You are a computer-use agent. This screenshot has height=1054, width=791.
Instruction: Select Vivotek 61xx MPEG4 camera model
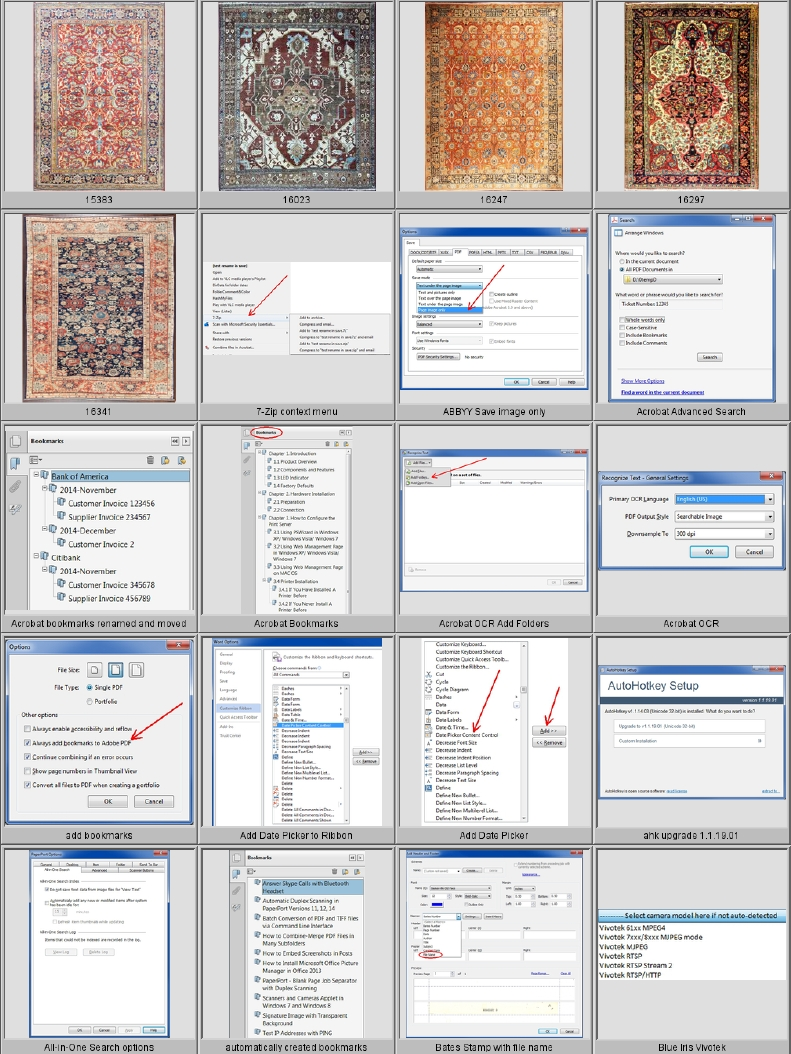pos(632,928)
